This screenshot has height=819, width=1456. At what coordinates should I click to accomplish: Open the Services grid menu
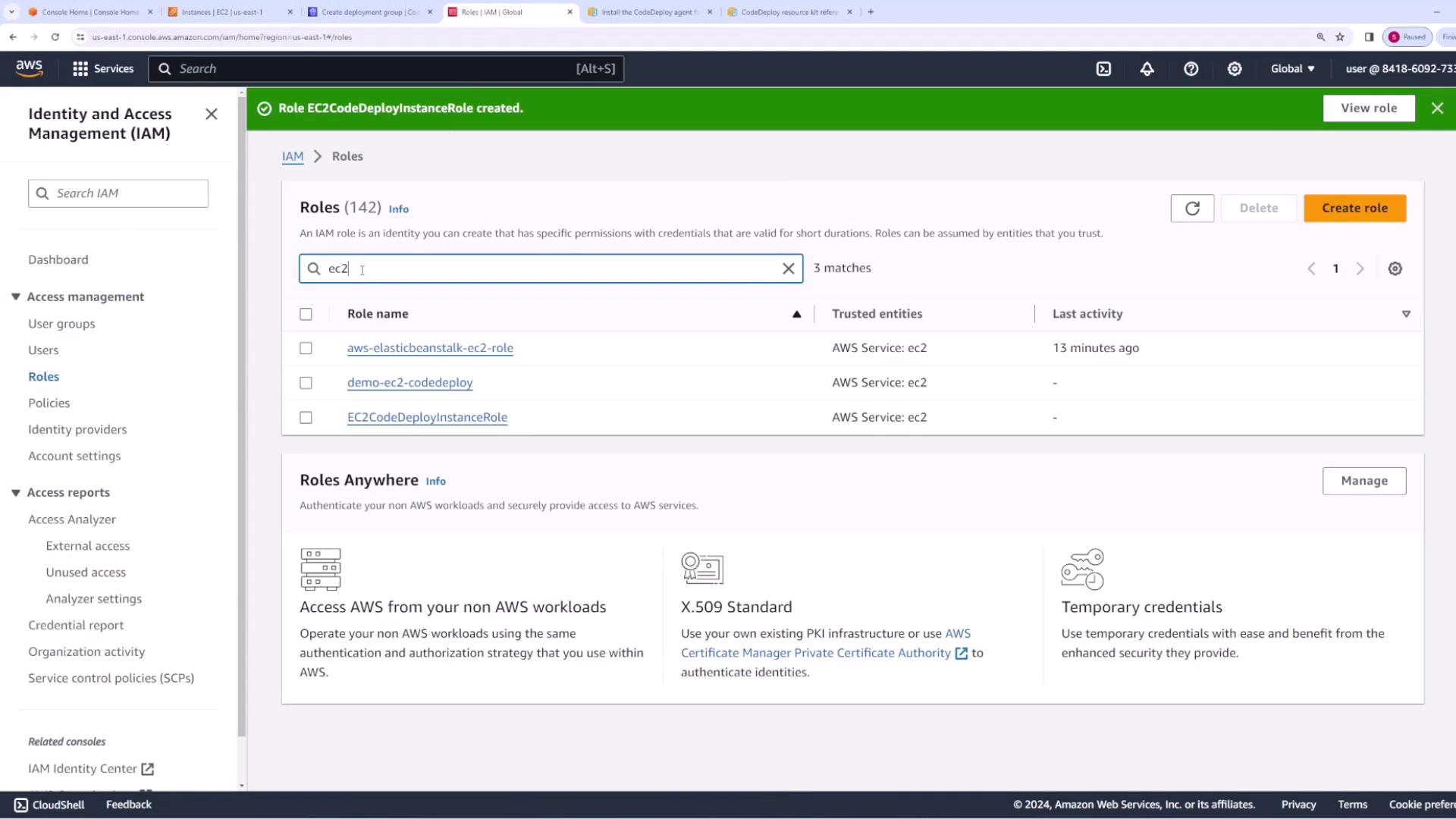coord(102,69)
